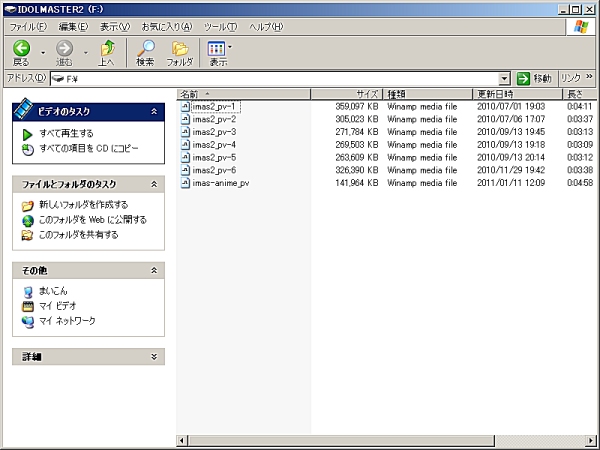Click the drive icon in address bar
600x450 pixels.
click(x=58, y=79)
